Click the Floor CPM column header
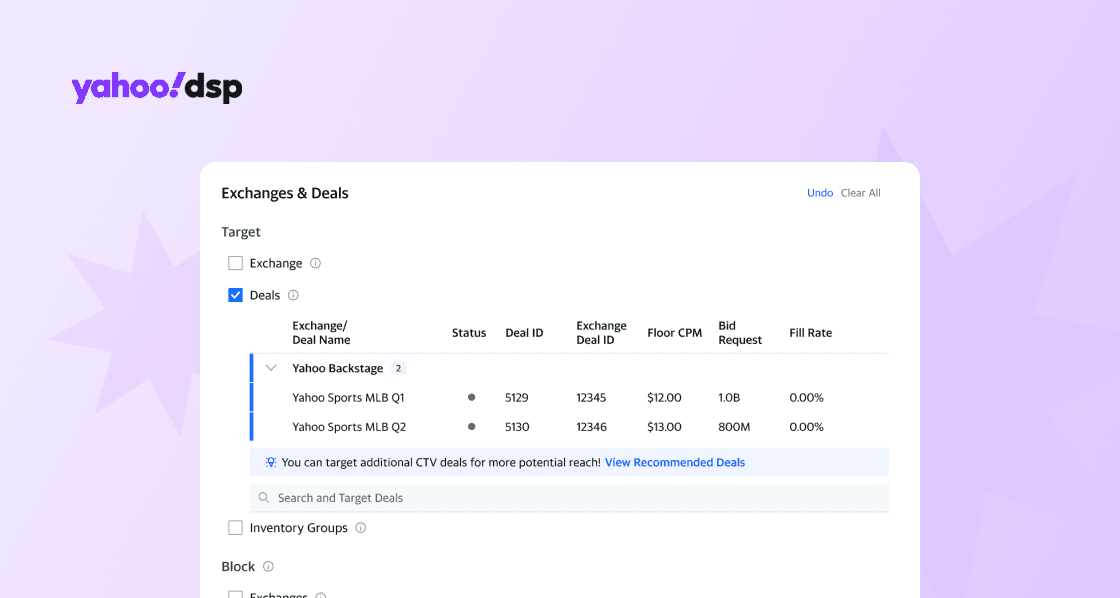This screenshot has height=598, width=1120. [674, 333]
